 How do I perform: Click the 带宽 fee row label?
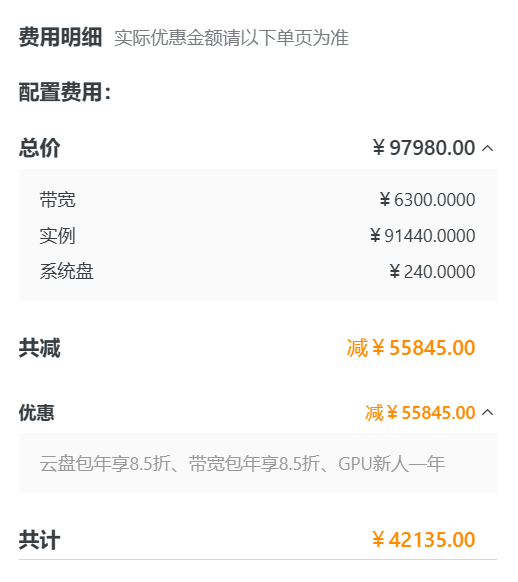(x=58, y=200)
